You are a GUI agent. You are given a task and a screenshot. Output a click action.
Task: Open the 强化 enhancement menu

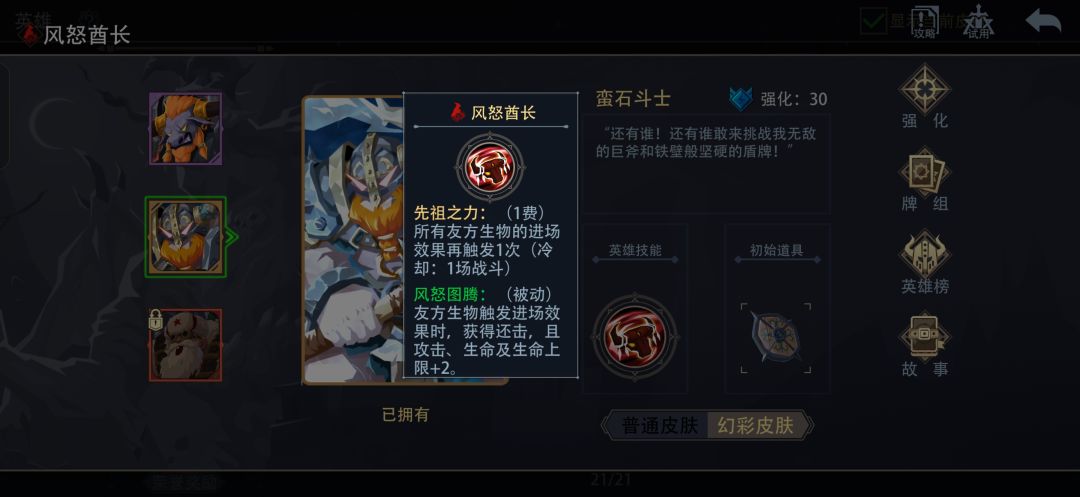coord(924,96)
